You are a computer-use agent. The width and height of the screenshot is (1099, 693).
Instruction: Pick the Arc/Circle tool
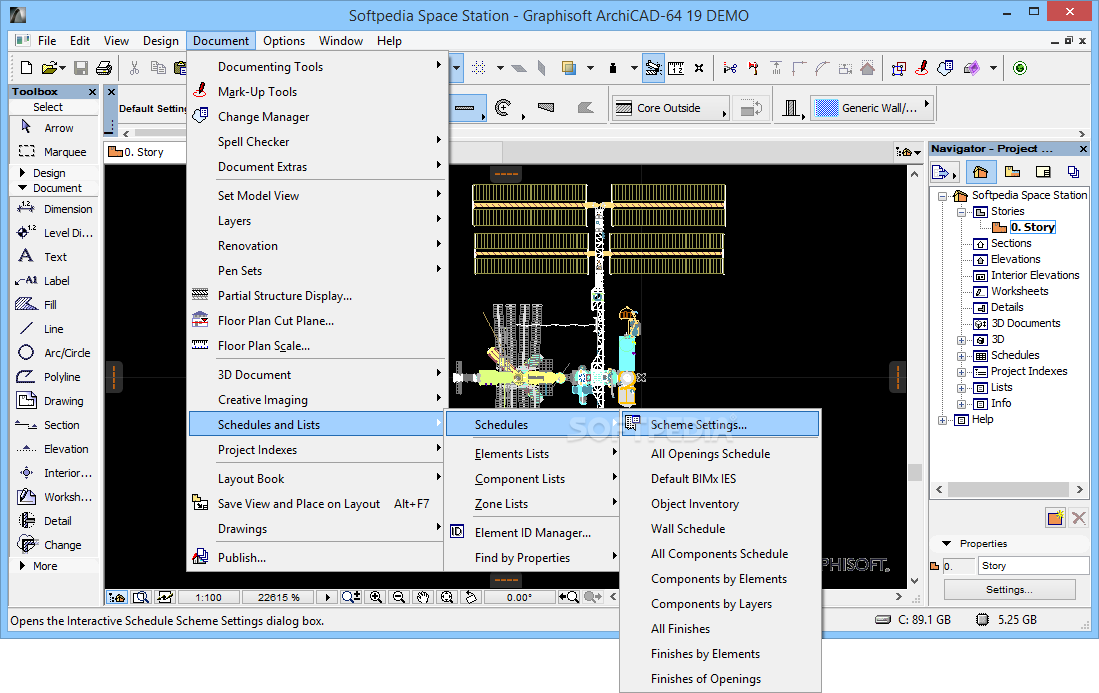tap(53, 352)
